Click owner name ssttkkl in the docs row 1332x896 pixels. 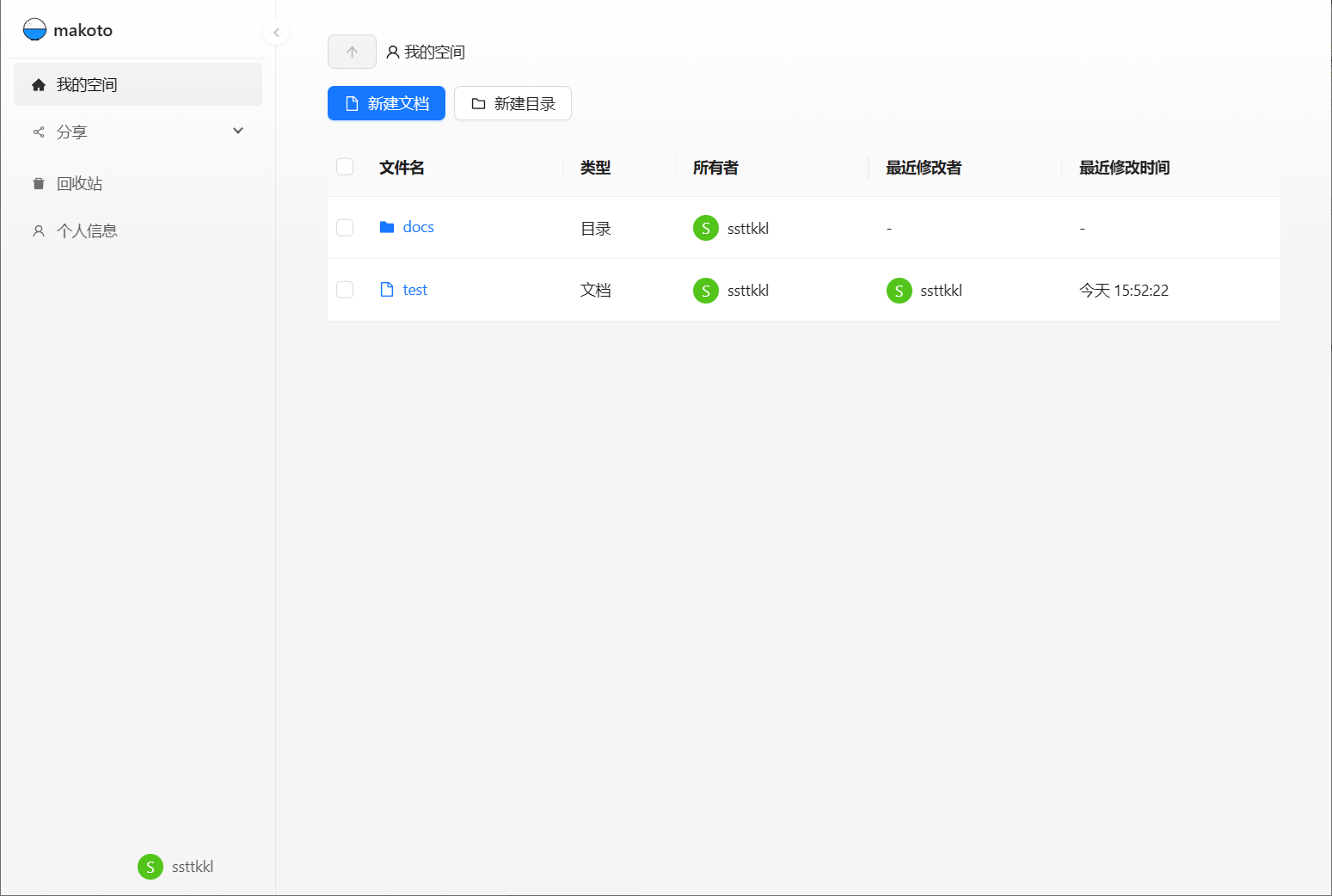tap(748, 229)
